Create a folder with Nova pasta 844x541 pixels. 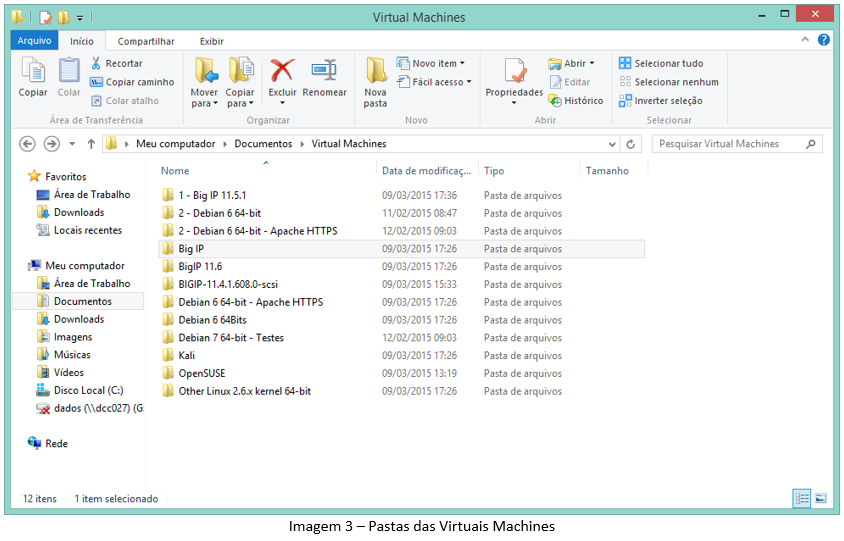tap(376, 80)
